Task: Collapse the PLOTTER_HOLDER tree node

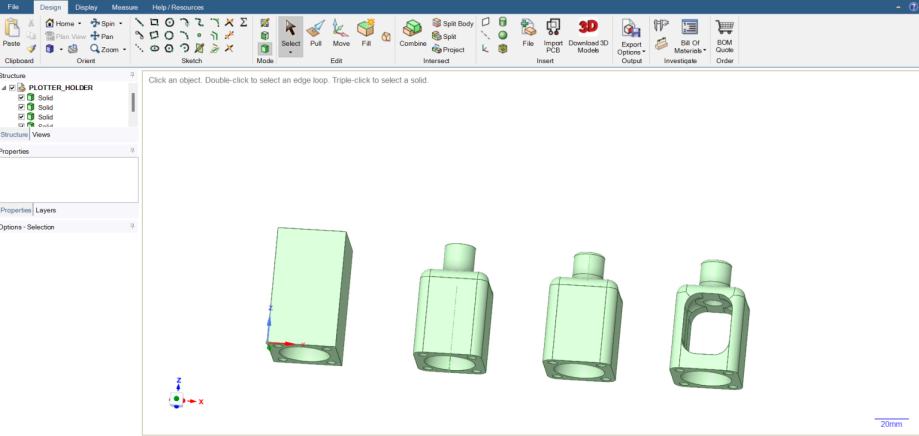Action: [x=4, y=88]
